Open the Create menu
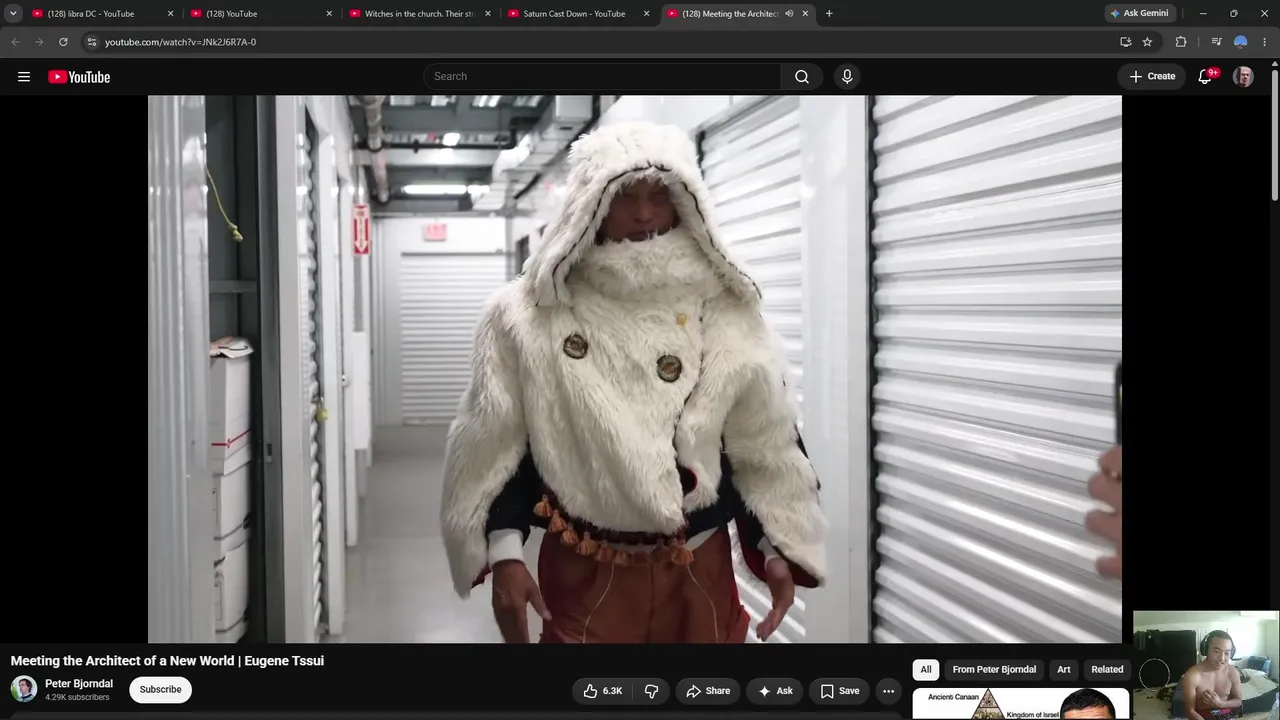This screenshot has height=720, width=1280. 1152,76
